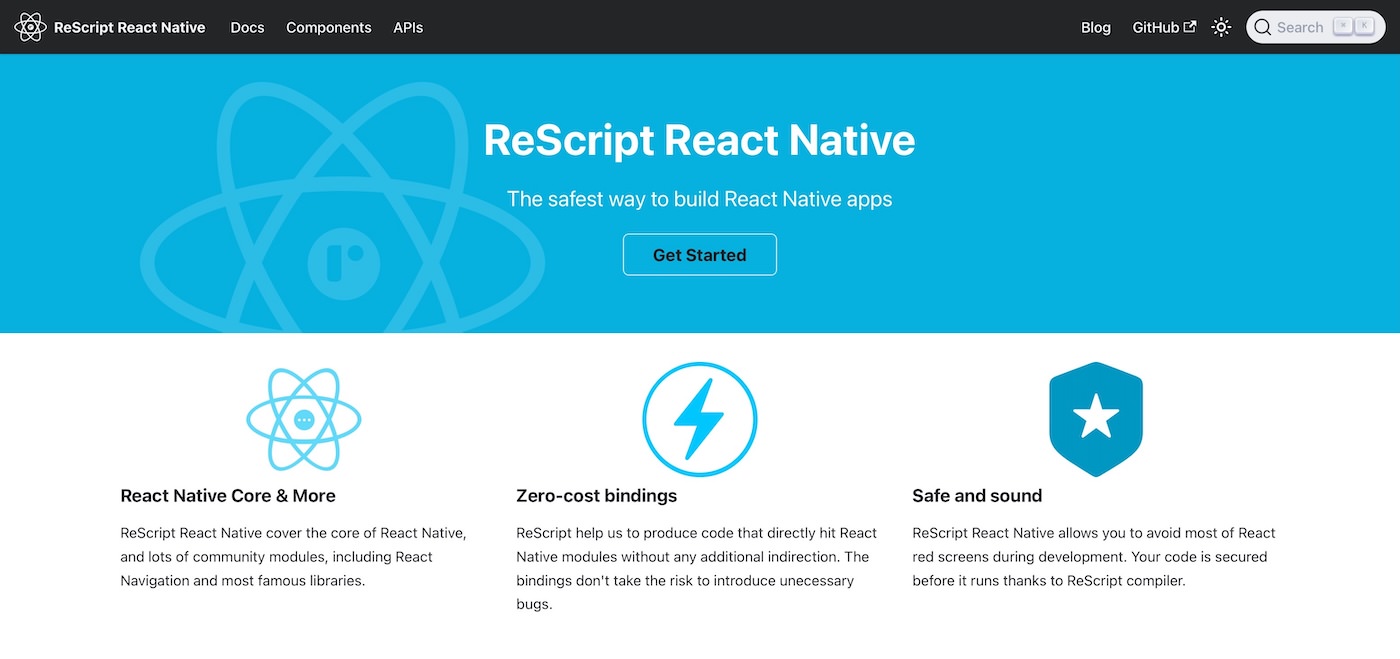Click the tagline about safest way to build

click(x=700, y=199)
